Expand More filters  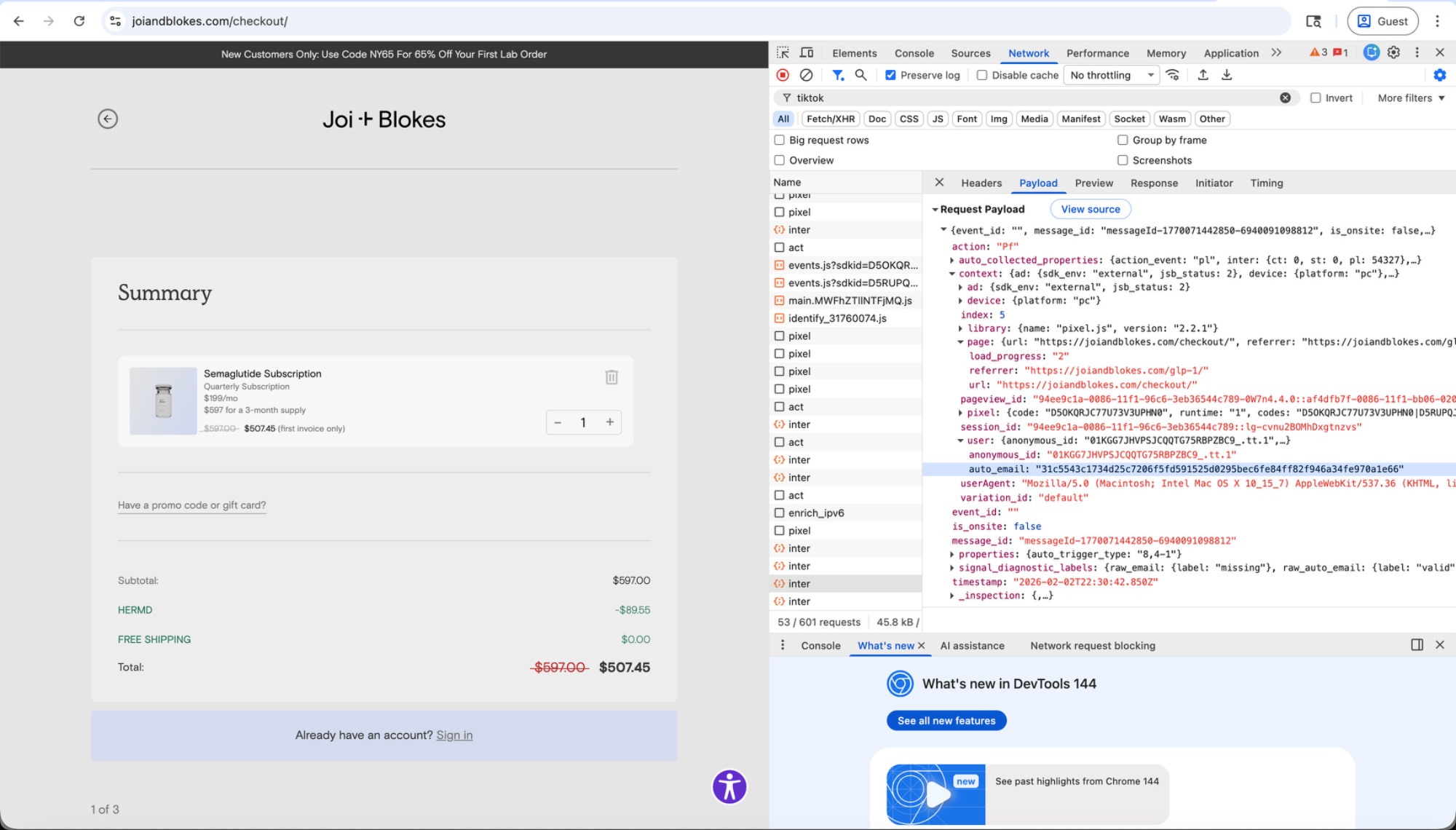(x=1410, y=98)
